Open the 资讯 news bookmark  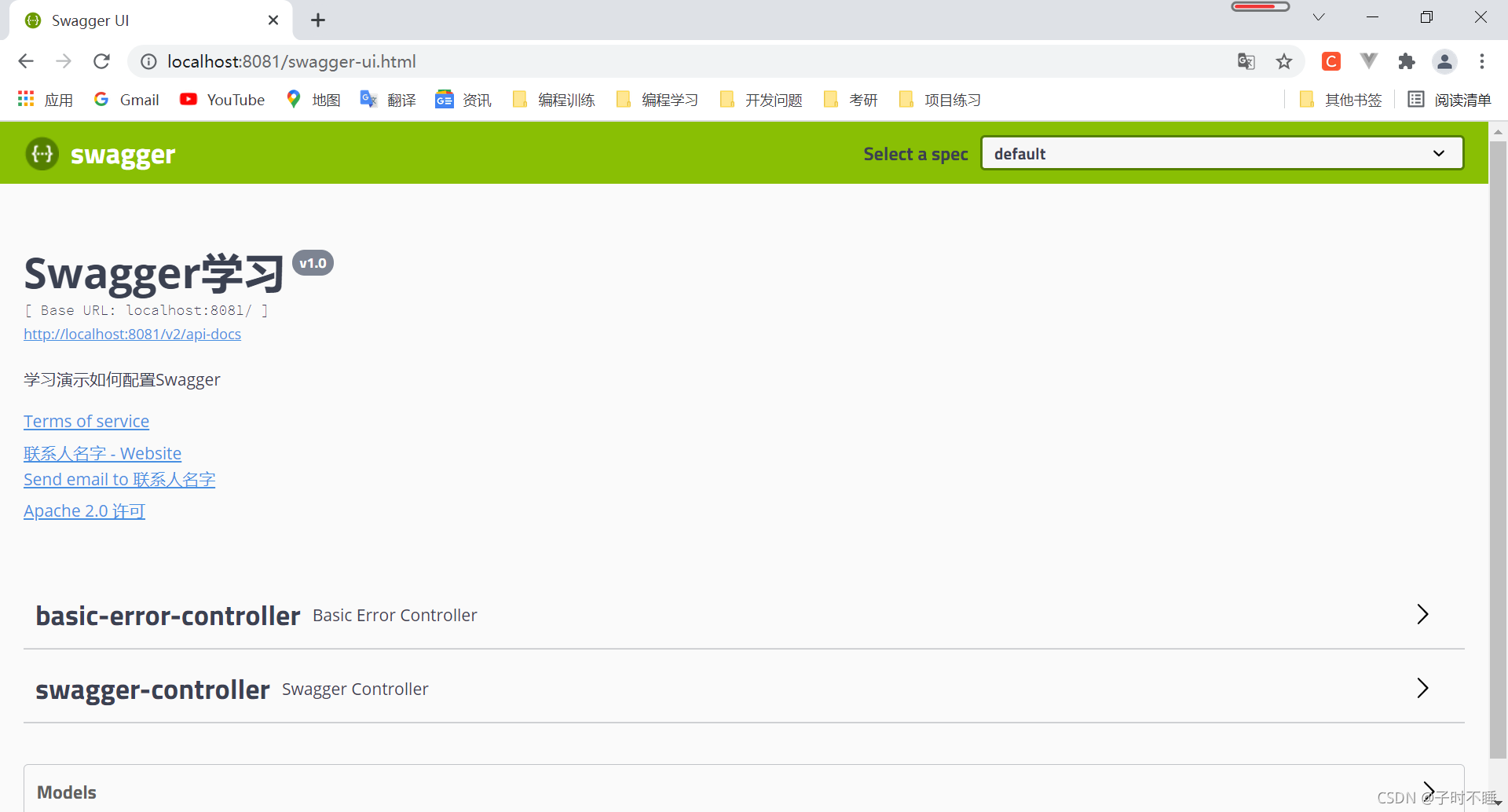pyautogui.click(x=463, y=100)
